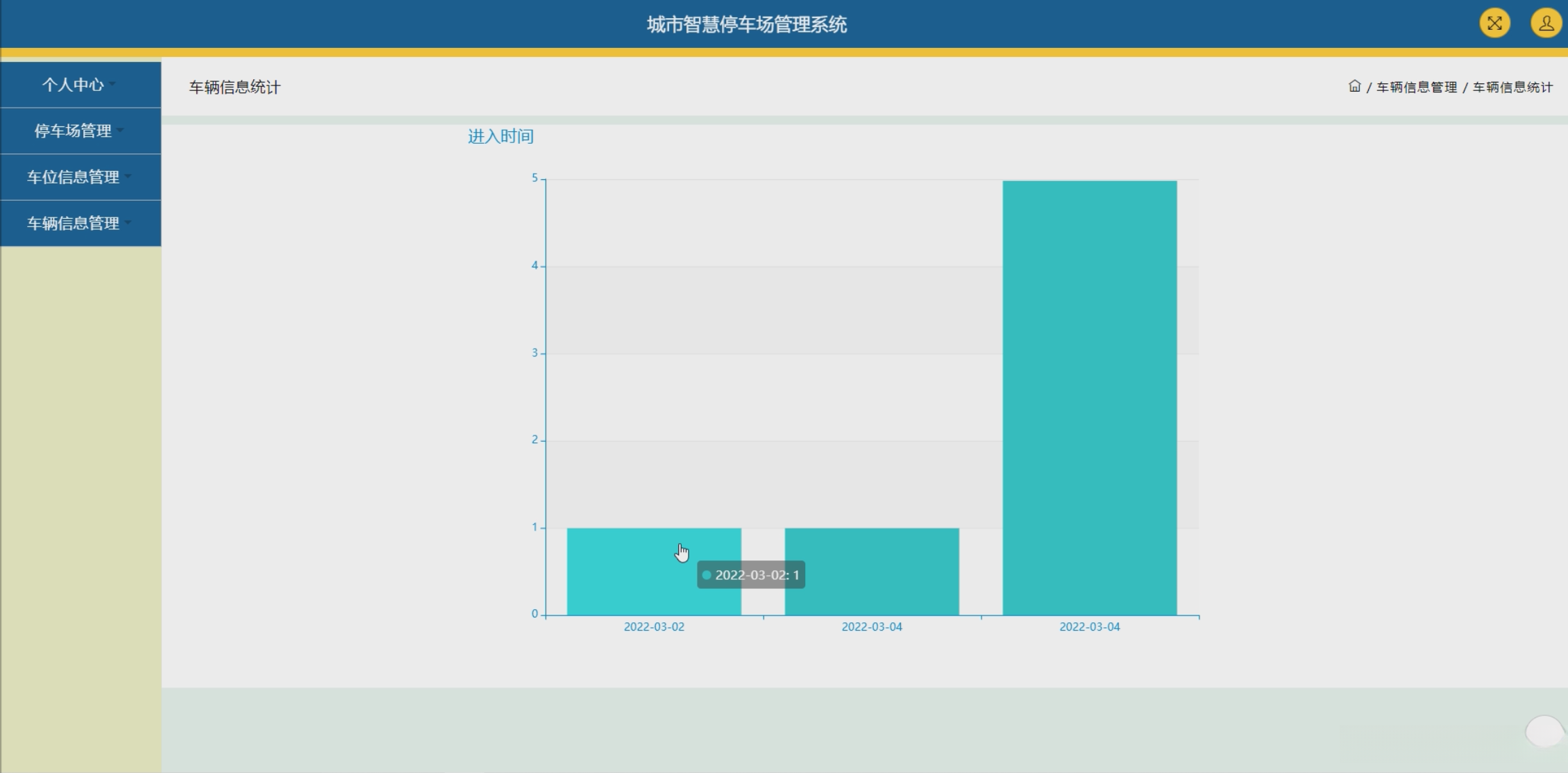Click 城市智慧停车场管理系统 header title
This screenshot has height=773, width=1568.
[747, 25]
